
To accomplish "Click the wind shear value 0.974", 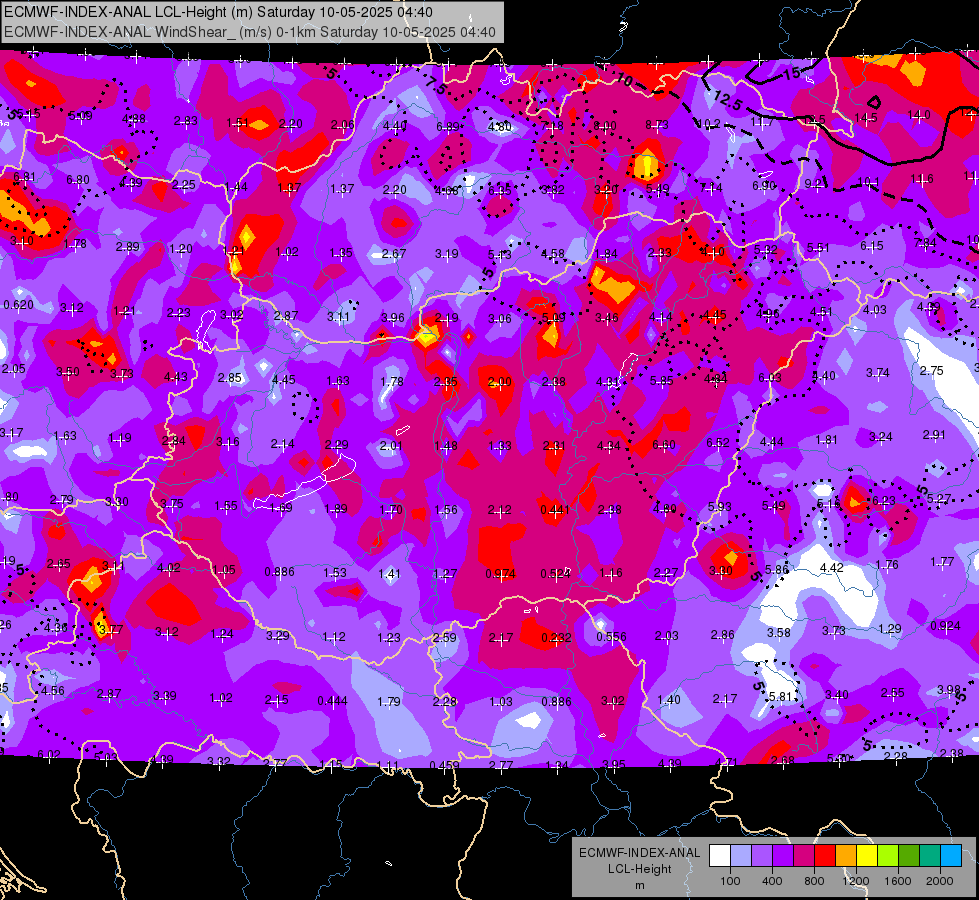I will (x=500, y=573).
